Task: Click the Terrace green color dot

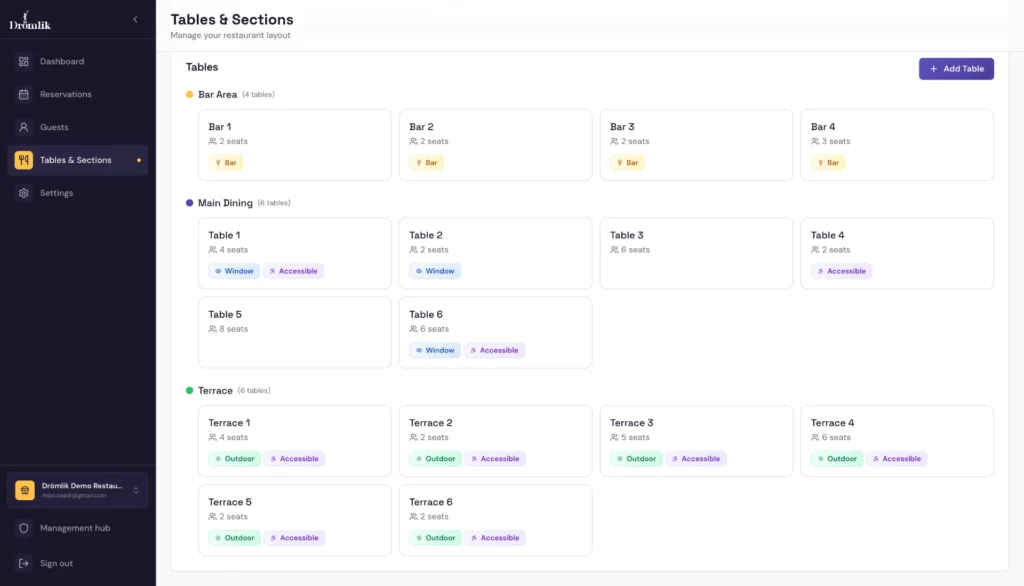Action: (x=189, y=391)
